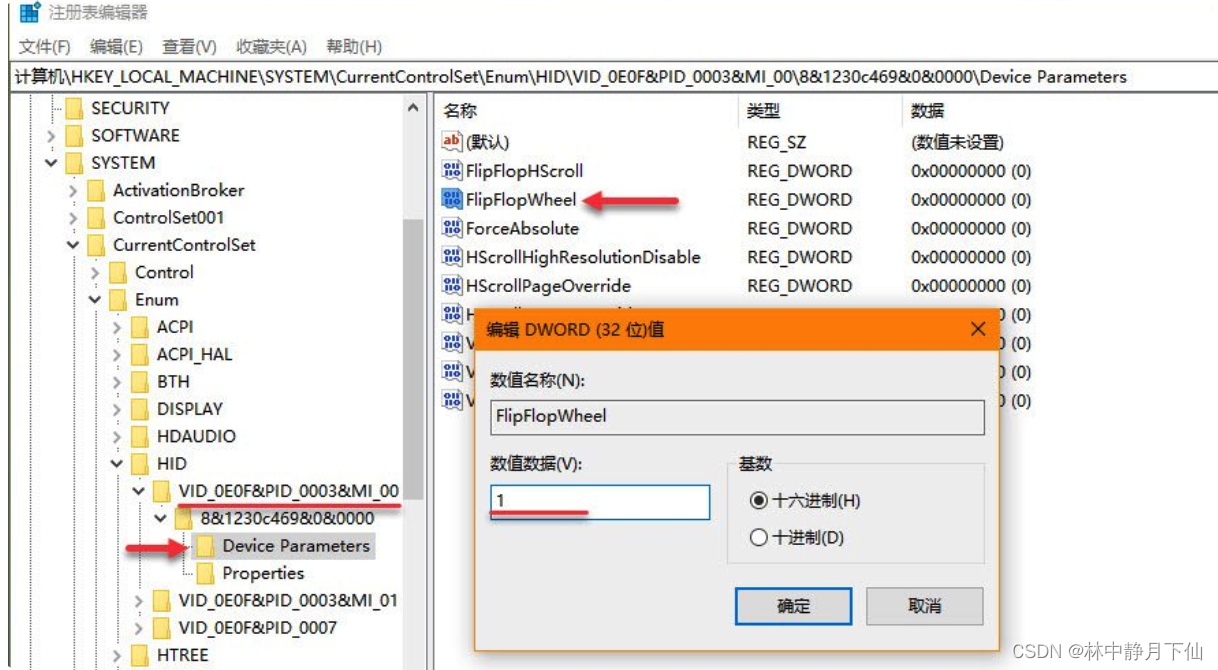This screenshot has width=1218, height=670.
Task: Select the HScrollPageOverride DWORD icon
Action: point(451,286)
